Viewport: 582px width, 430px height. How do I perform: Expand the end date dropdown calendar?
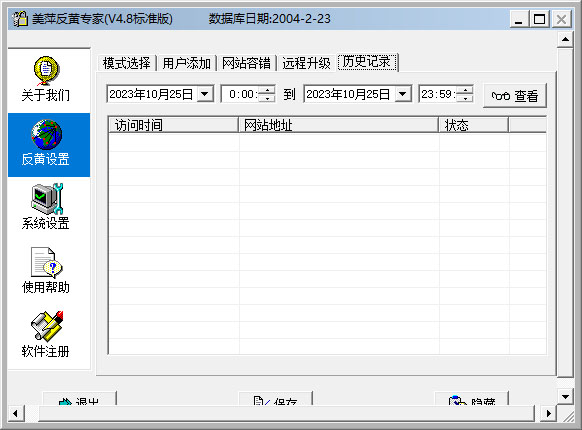[402, 94]
